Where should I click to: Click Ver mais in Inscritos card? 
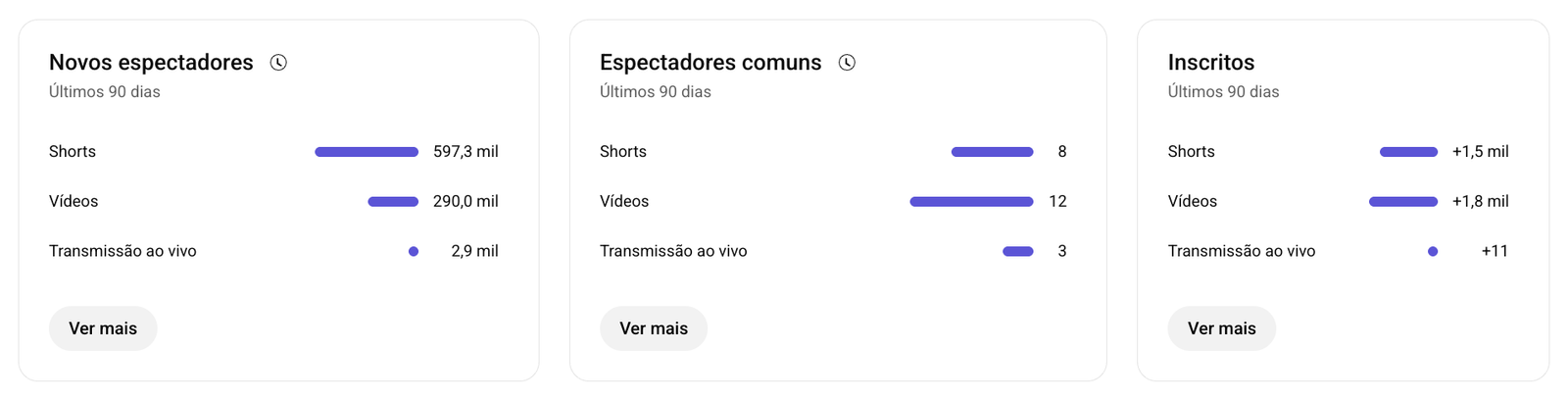tap(1221, 328)
